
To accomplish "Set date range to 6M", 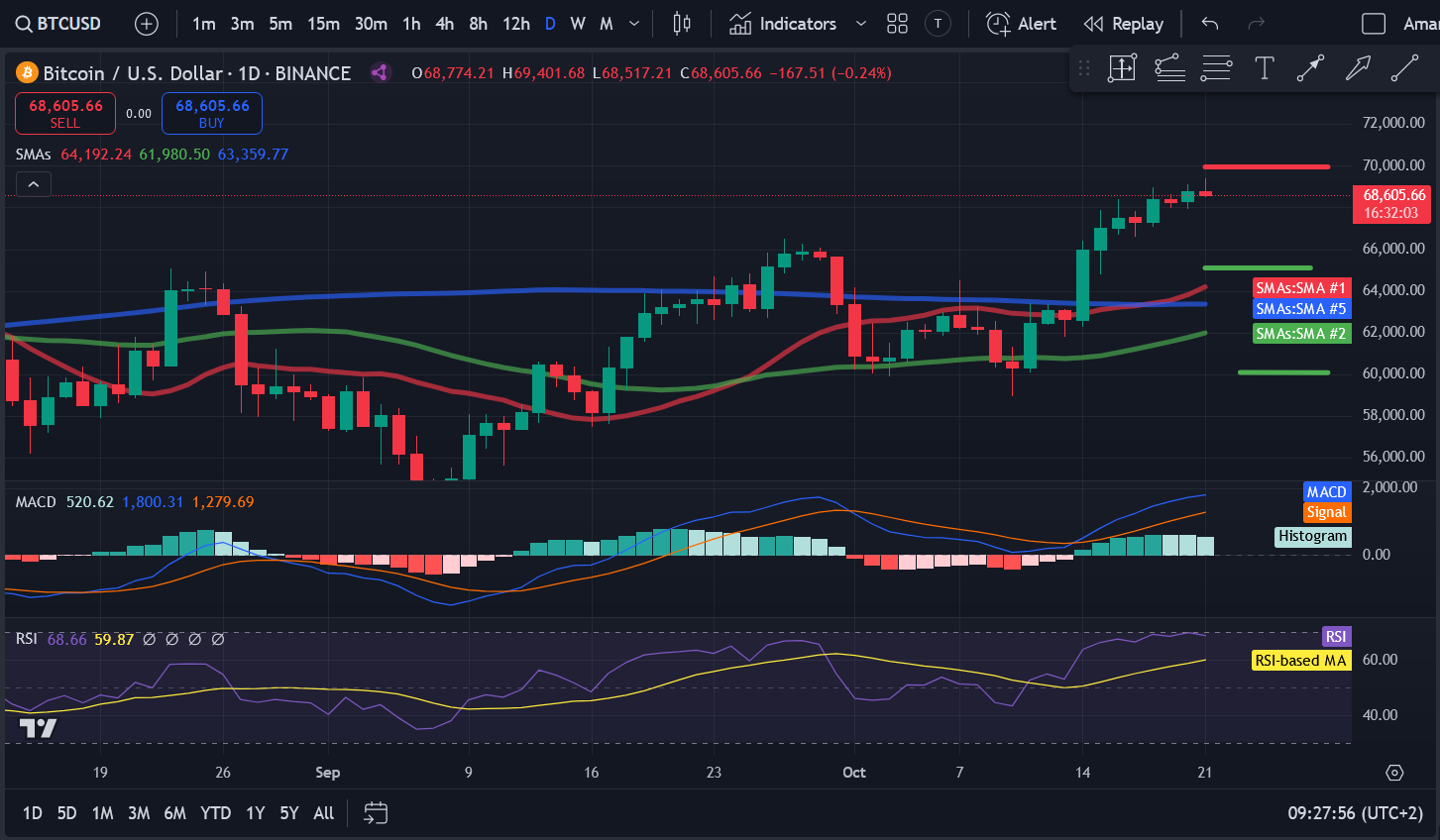I will [x=175, y=813].
